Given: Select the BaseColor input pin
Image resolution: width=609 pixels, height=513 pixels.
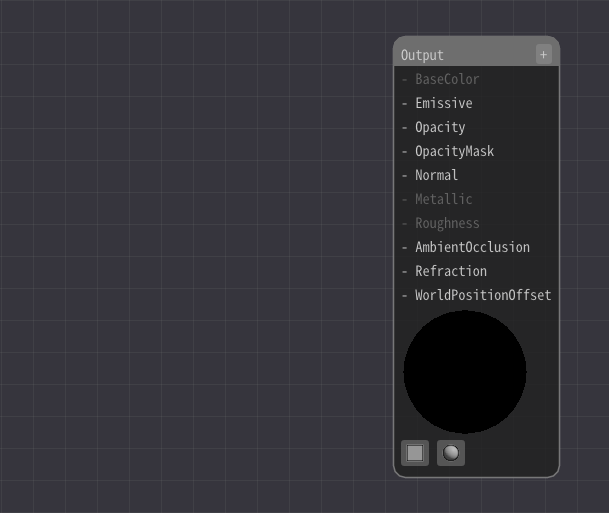Looking at the screenshot, I should 405,79.
